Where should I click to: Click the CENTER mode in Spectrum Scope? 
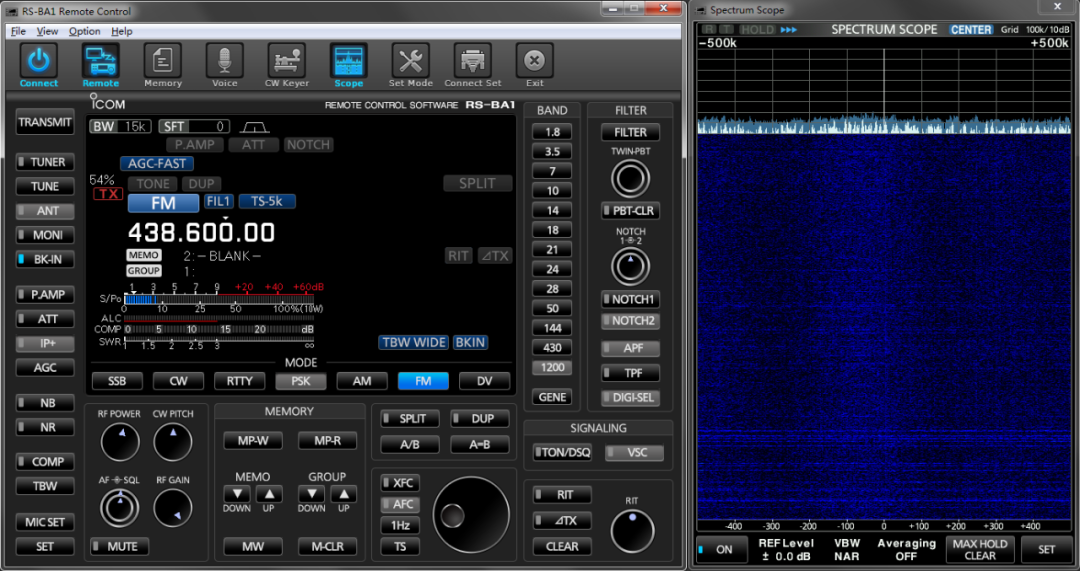[970, 30]
